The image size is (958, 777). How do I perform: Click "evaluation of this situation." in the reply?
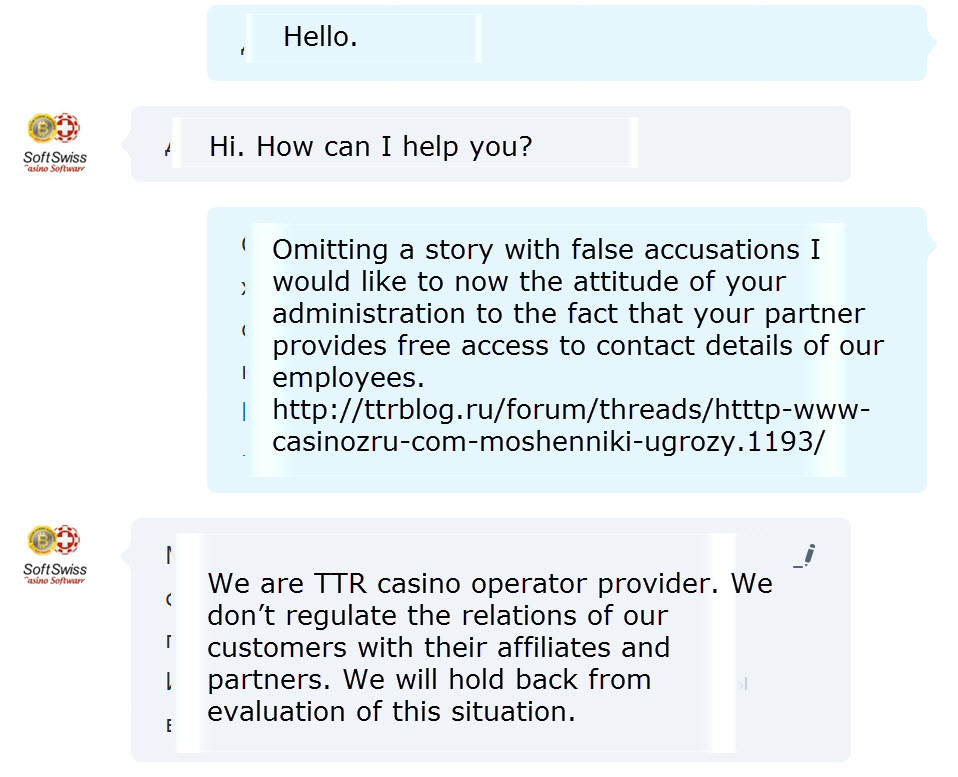(391, 712)
